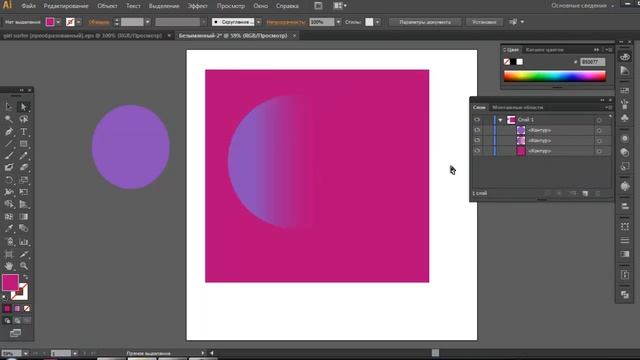
Task: Select the Zoom magnifier tool
Action: point(23,266)
